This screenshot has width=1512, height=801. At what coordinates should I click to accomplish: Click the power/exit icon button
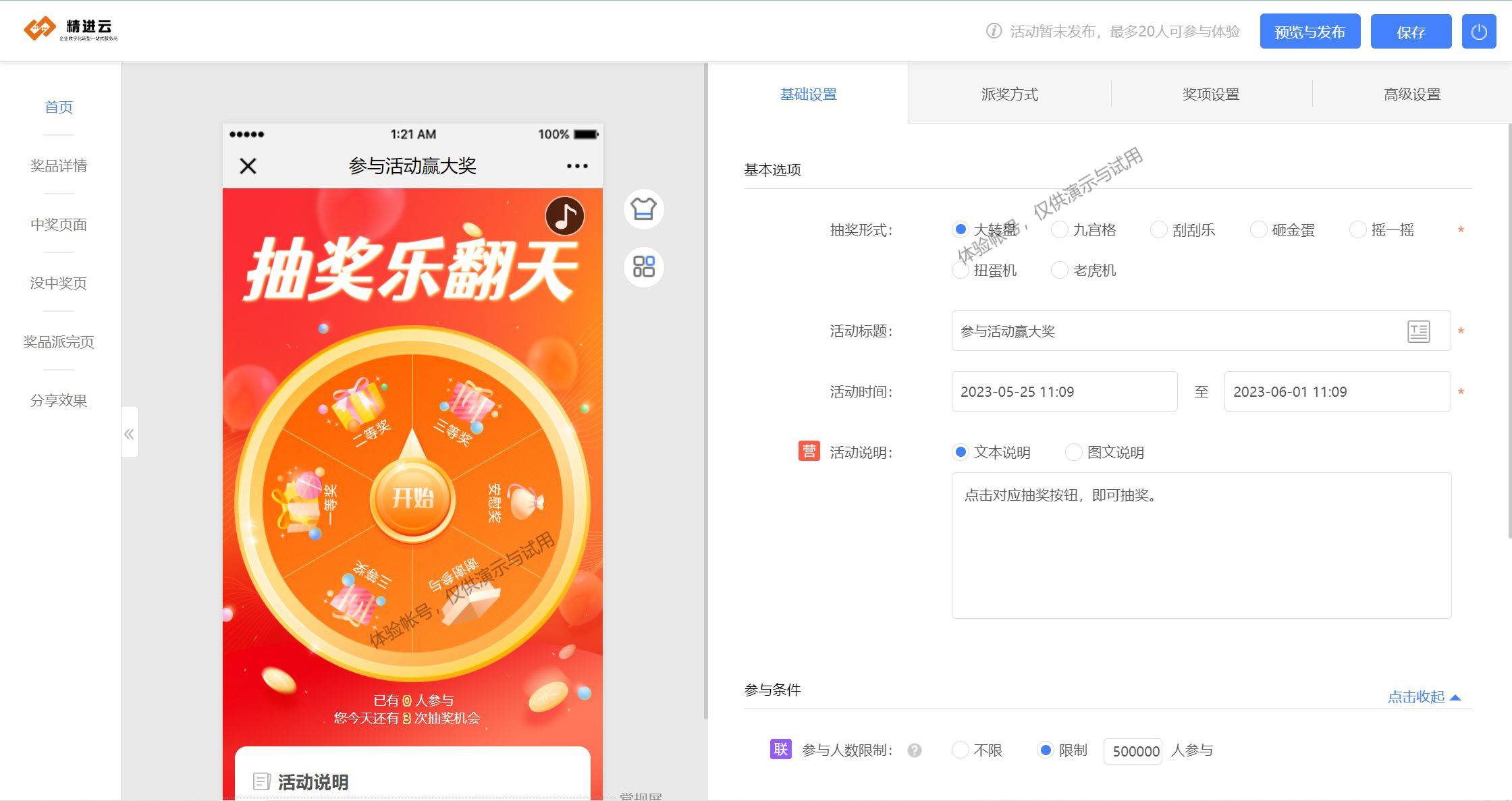1479,32
